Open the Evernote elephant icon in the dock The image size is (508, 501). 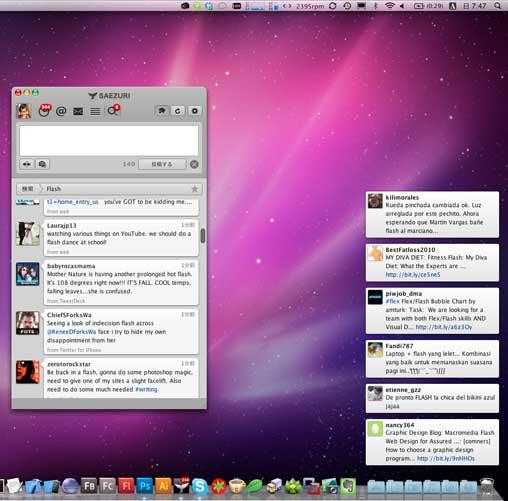click(348, 486)
